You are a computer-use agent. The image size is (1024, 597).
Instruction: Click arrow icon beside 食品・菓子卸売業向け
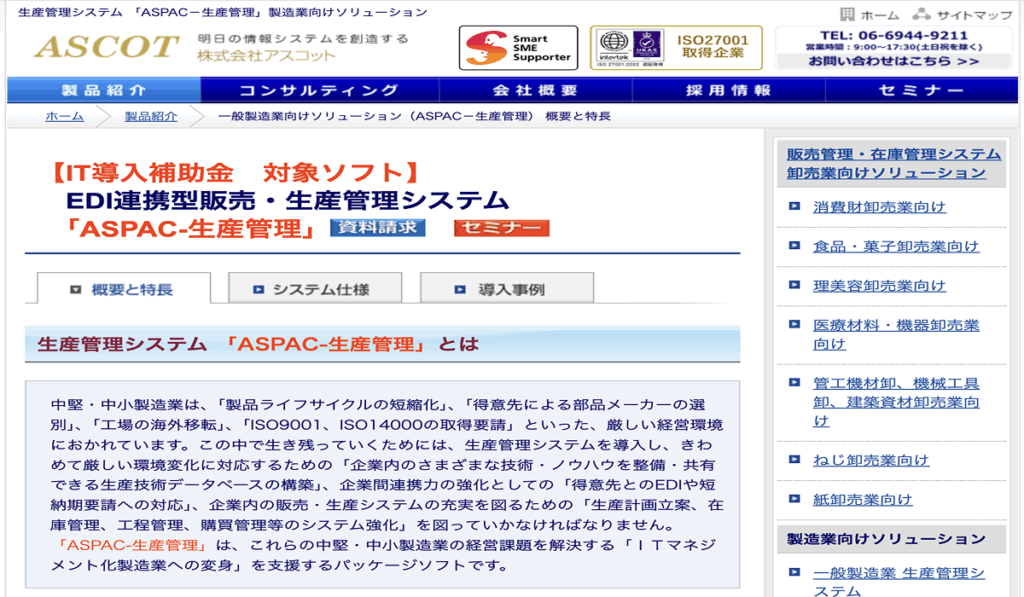click(x=795, y=246)
